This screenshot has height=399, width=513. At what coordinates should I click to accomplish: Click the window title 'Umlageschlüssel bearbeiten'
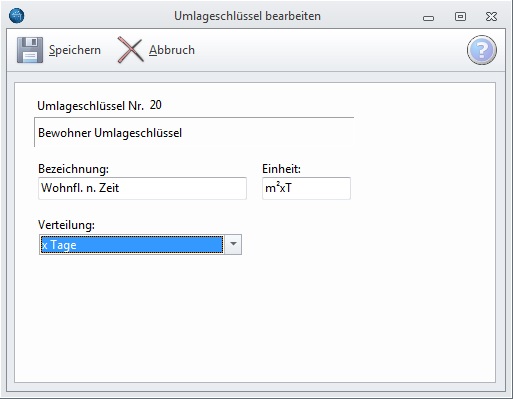pyautogui.click(x=247, y=16)
